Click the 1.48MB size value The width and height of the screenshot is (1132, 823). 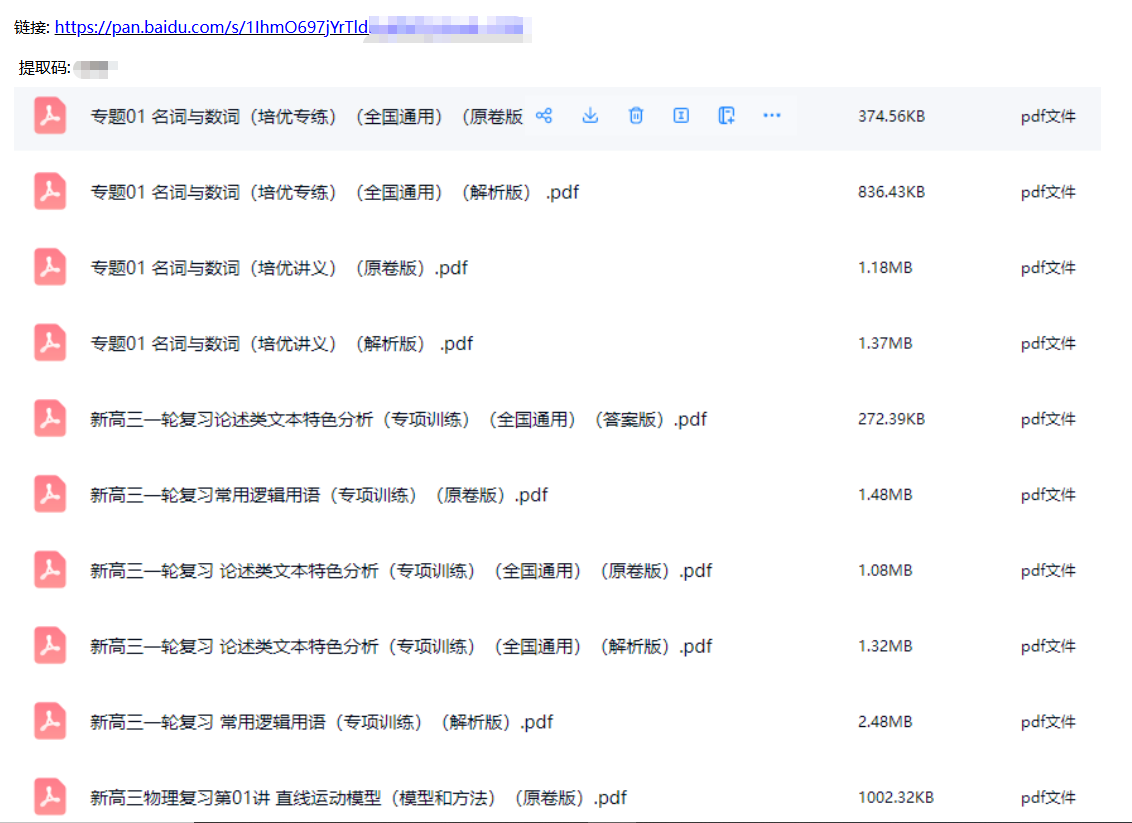[885, 495]
